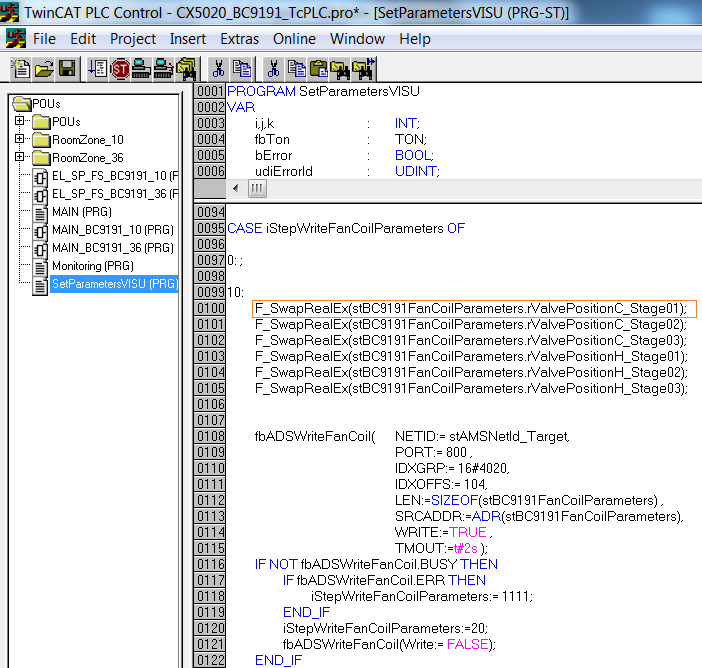Click the 'fbADSWriteFanCoil(' call start
Screen dimensions: 702x668
[315, 437]
